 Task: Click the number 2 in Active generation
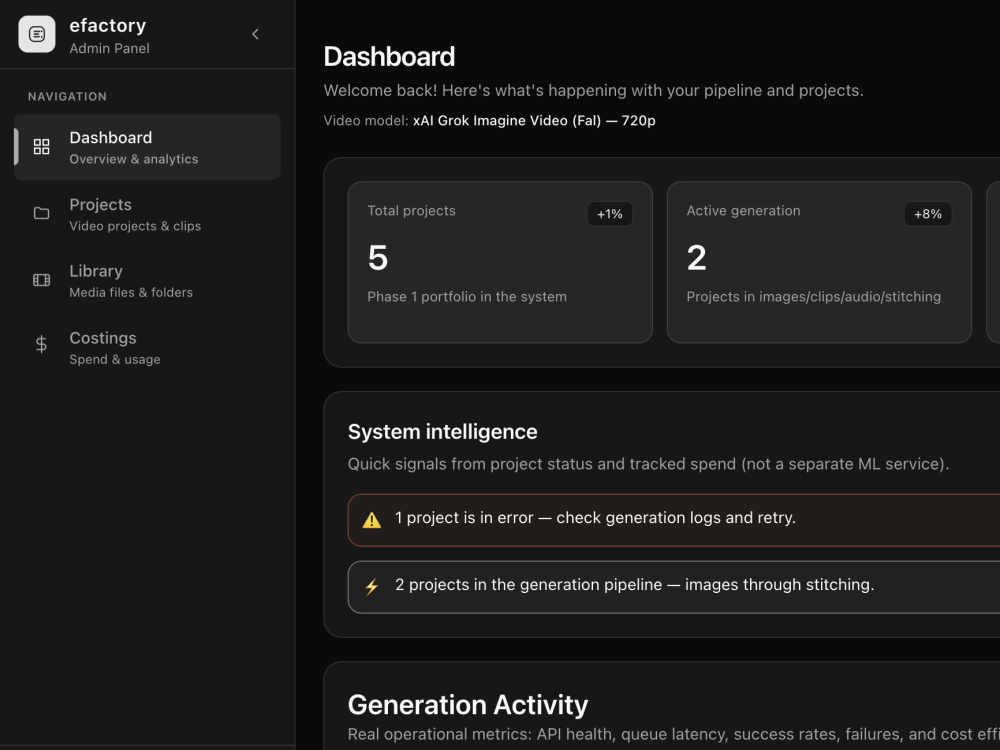[x=696, y=258]
